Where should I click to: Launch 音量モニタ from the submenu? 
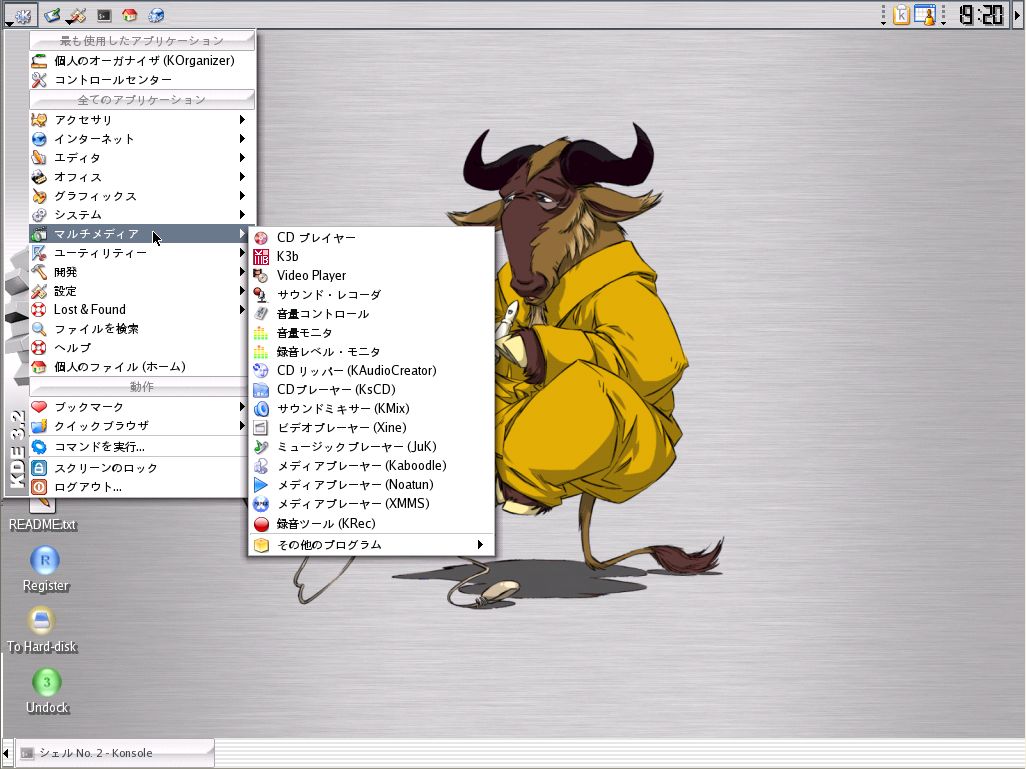coord(371,332)
